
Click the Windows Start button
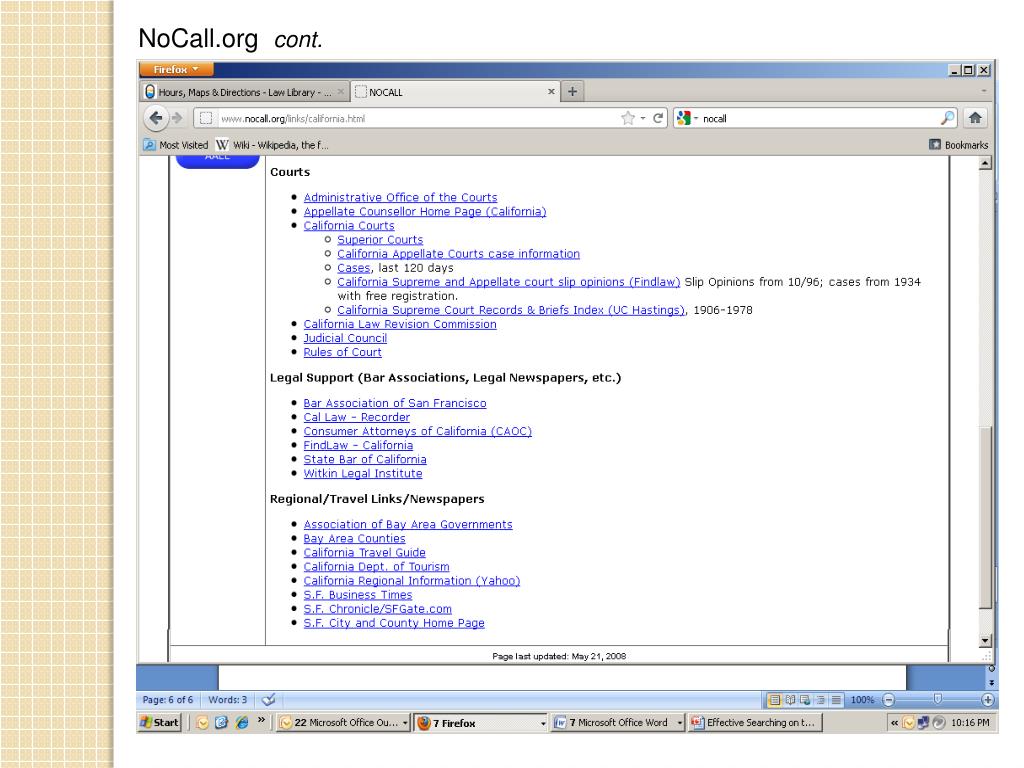click(x=159, y=722)
